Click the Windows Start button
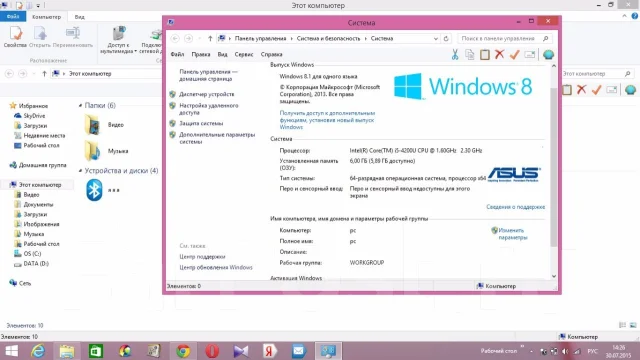 click(11, 351)
